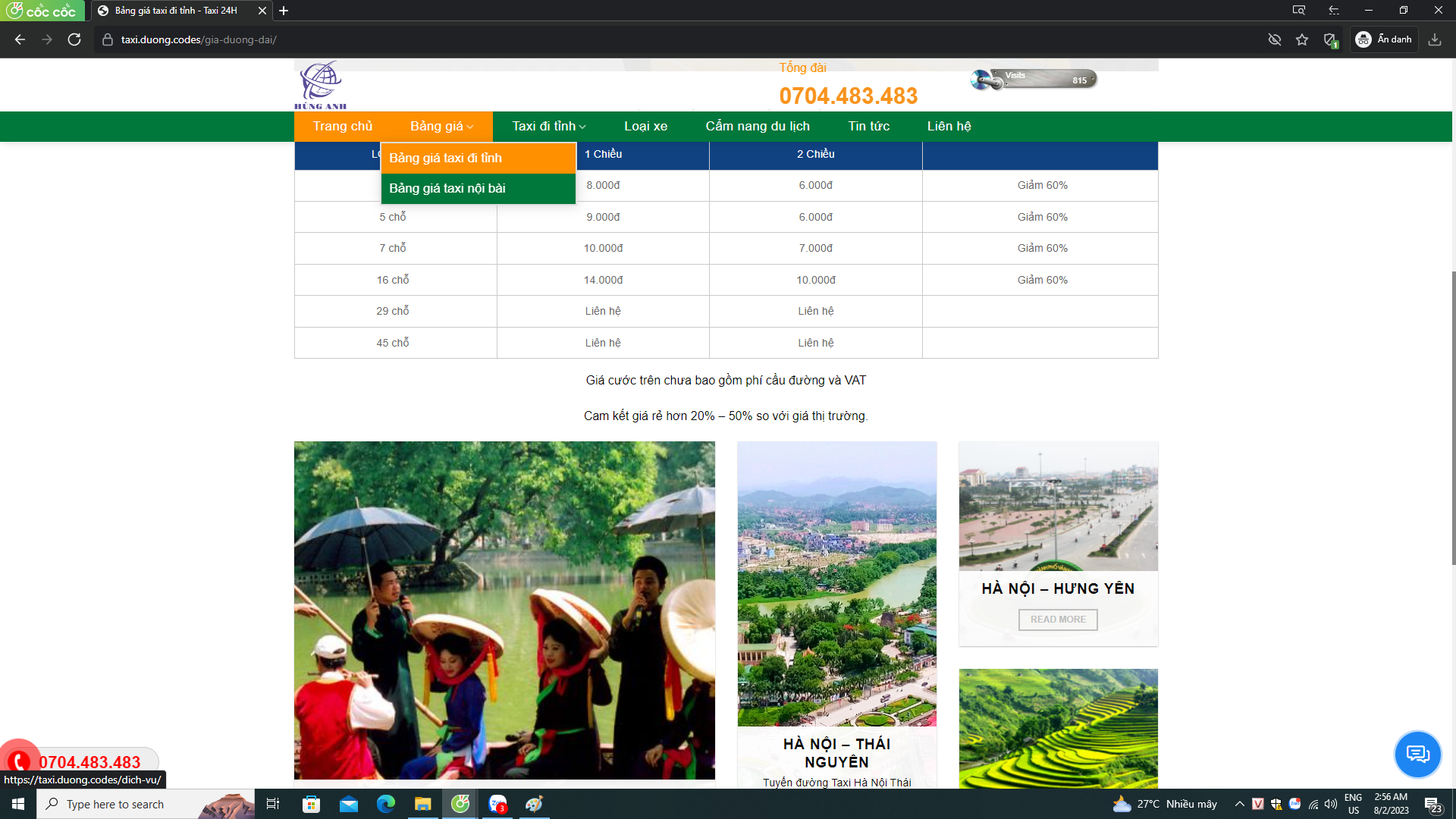Click the page vertical scrollbar
The width and height of the screenshot is (1456, 819).
point(1453,417)
